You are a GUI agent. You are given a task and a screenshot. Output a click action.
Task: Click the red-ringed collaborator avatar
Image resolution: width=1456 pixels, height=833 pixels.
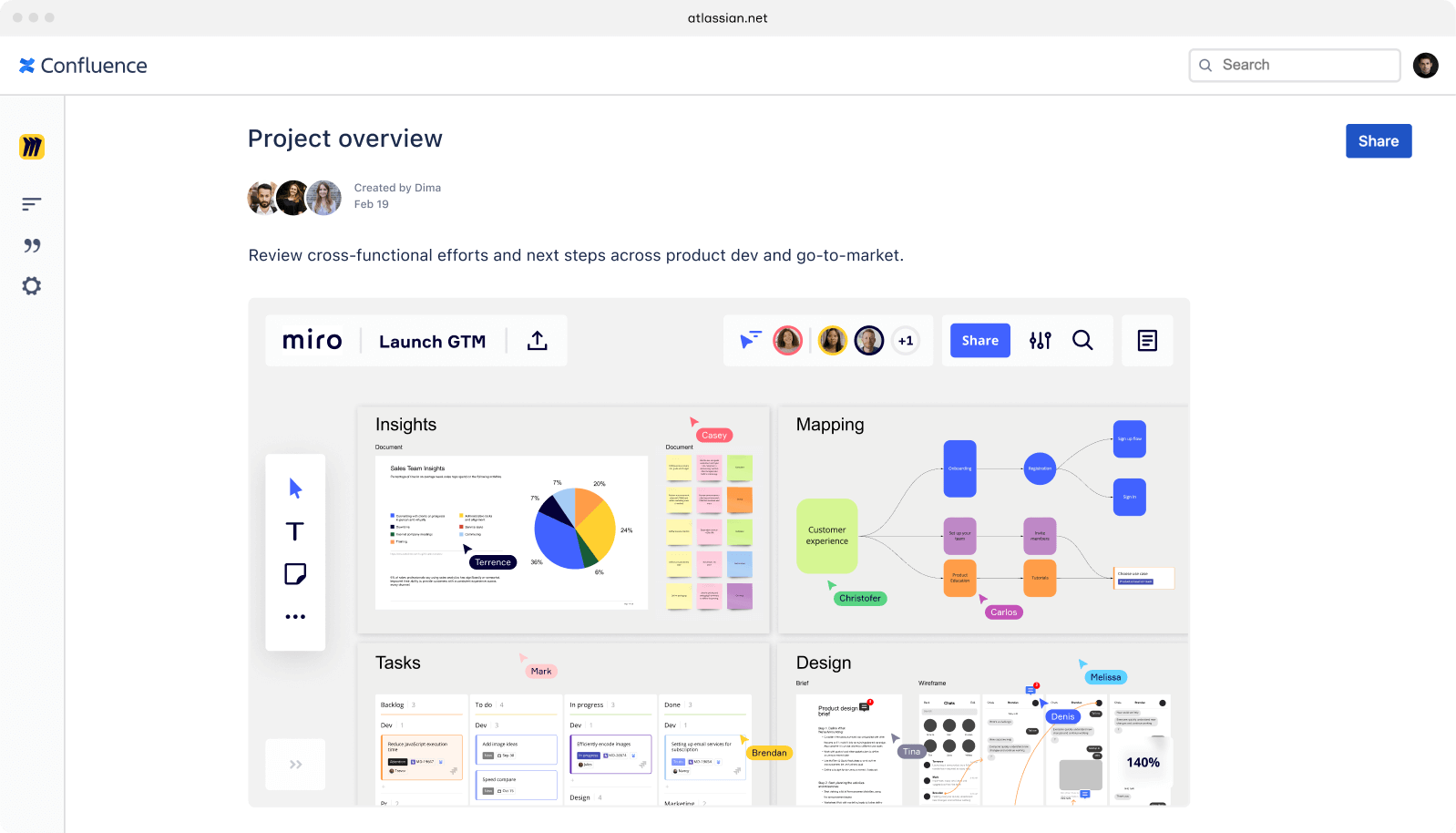click(788, 341)
